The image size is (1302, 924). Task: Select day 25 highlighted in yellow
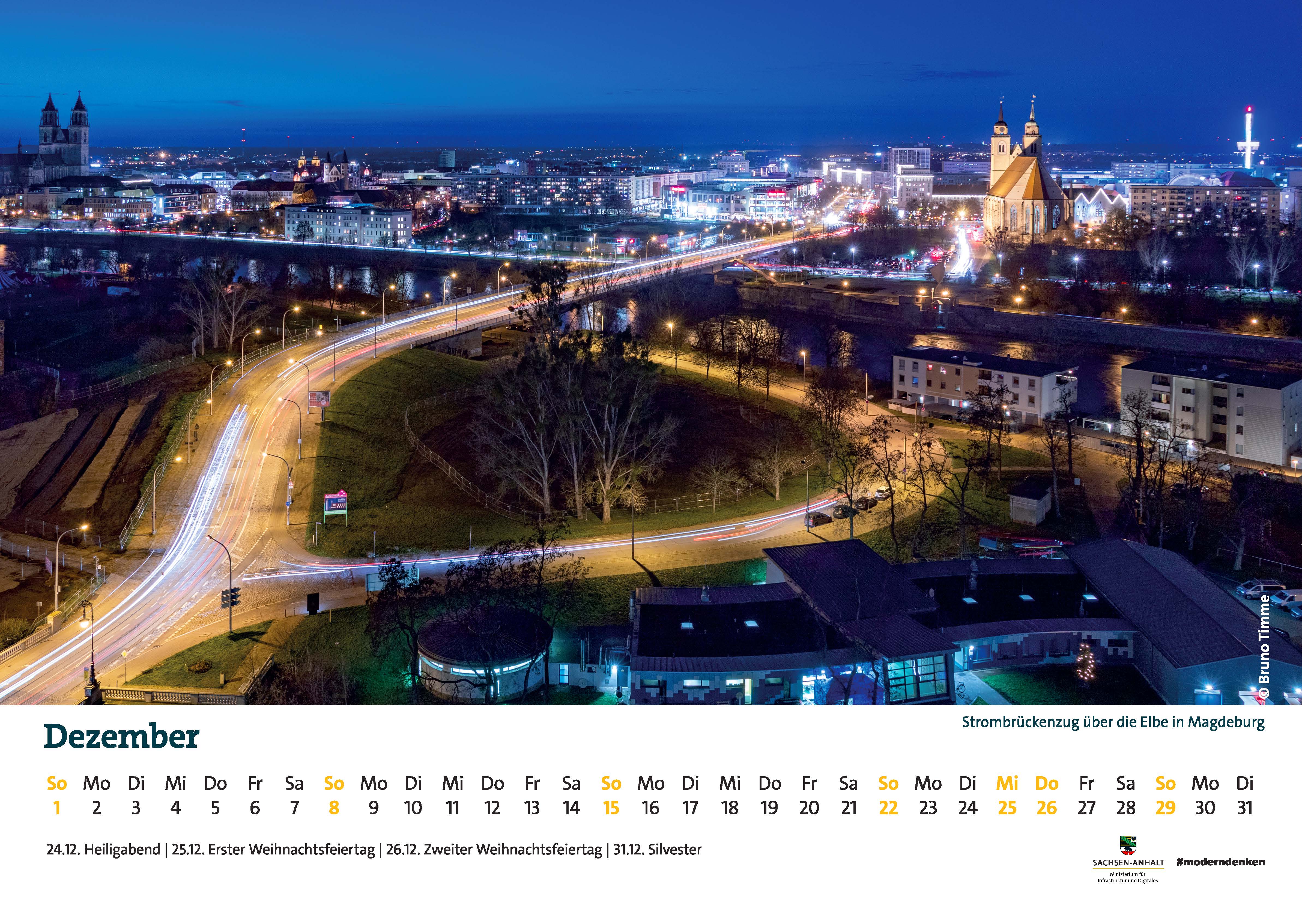(x=1007, y=808)
